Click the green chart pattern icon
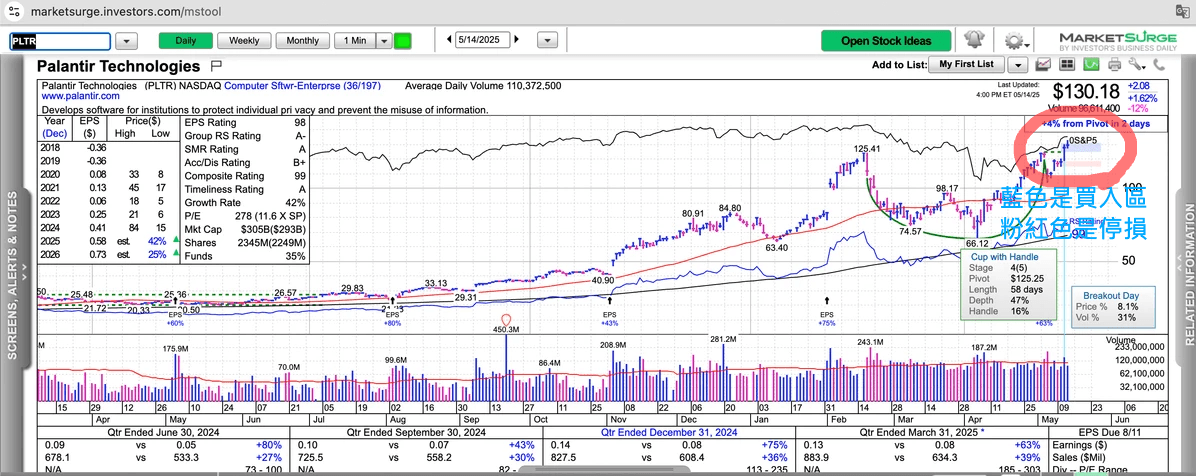The width and height of the screenshot is (1196, 476). [x=1092, y=65]
